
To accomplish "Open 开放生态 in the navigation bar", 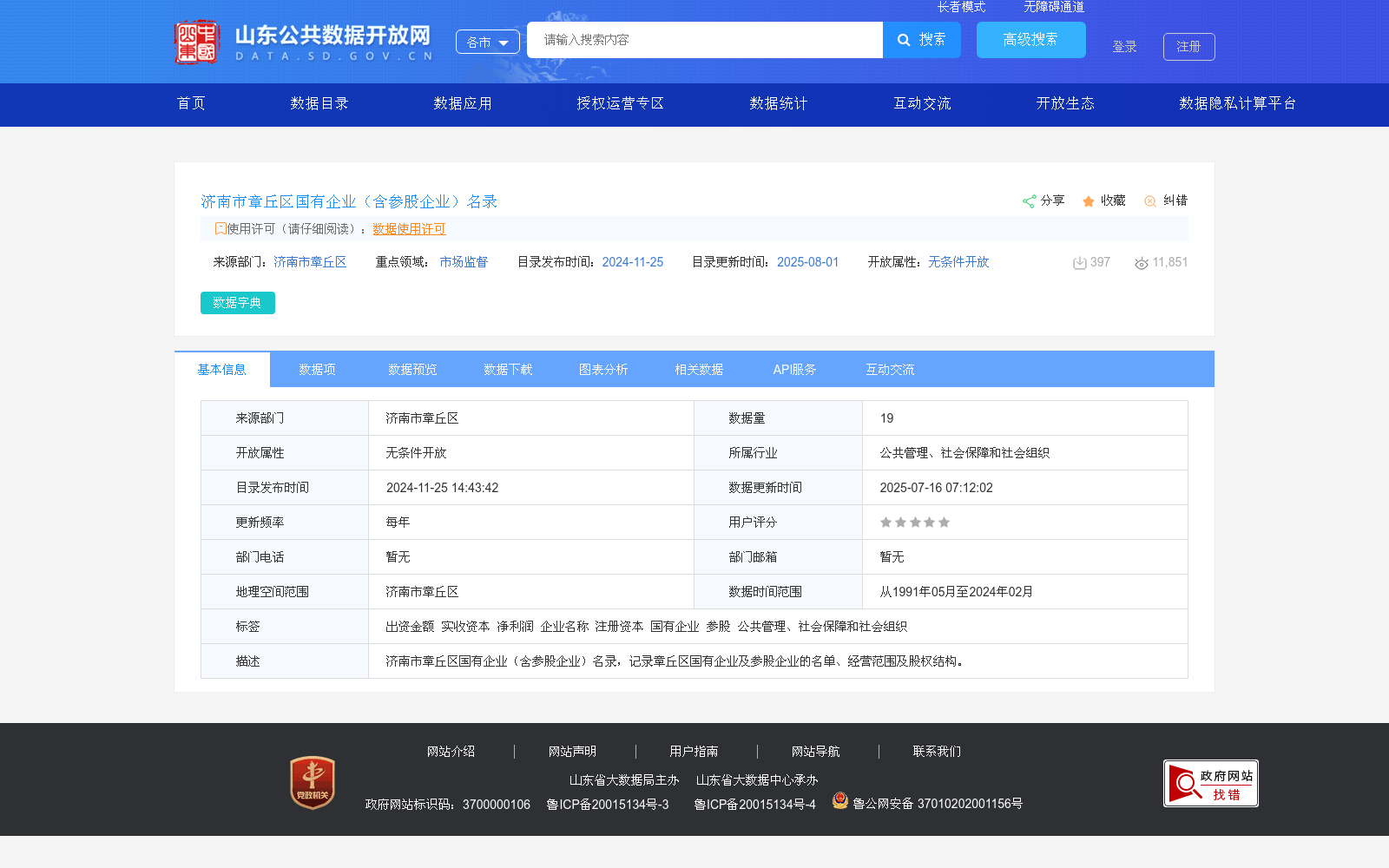I will (1065, 103).
